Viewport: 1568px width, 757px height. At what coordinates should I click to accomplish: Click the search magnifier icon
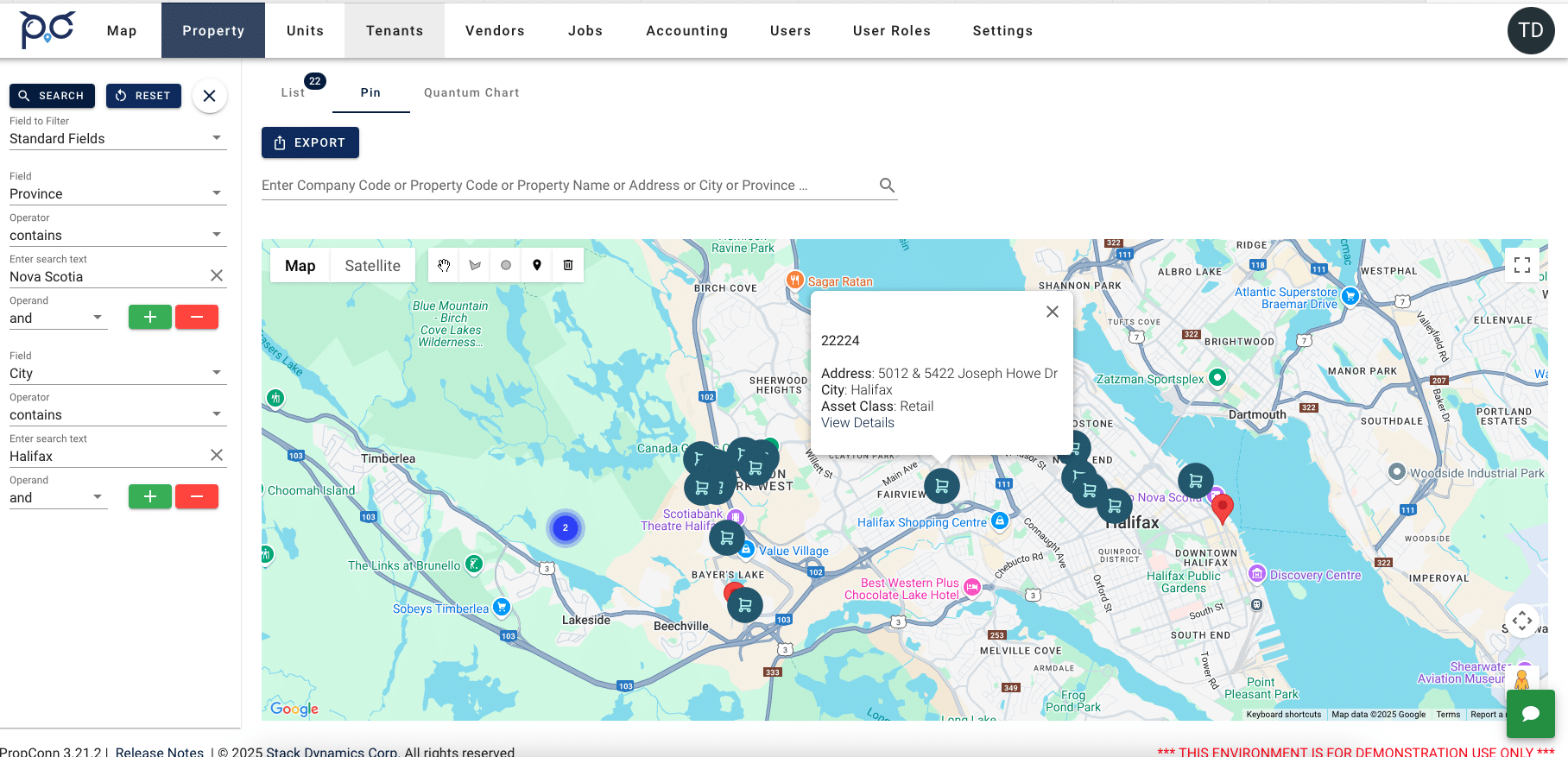pyautogui.click(x=887, y=186)
